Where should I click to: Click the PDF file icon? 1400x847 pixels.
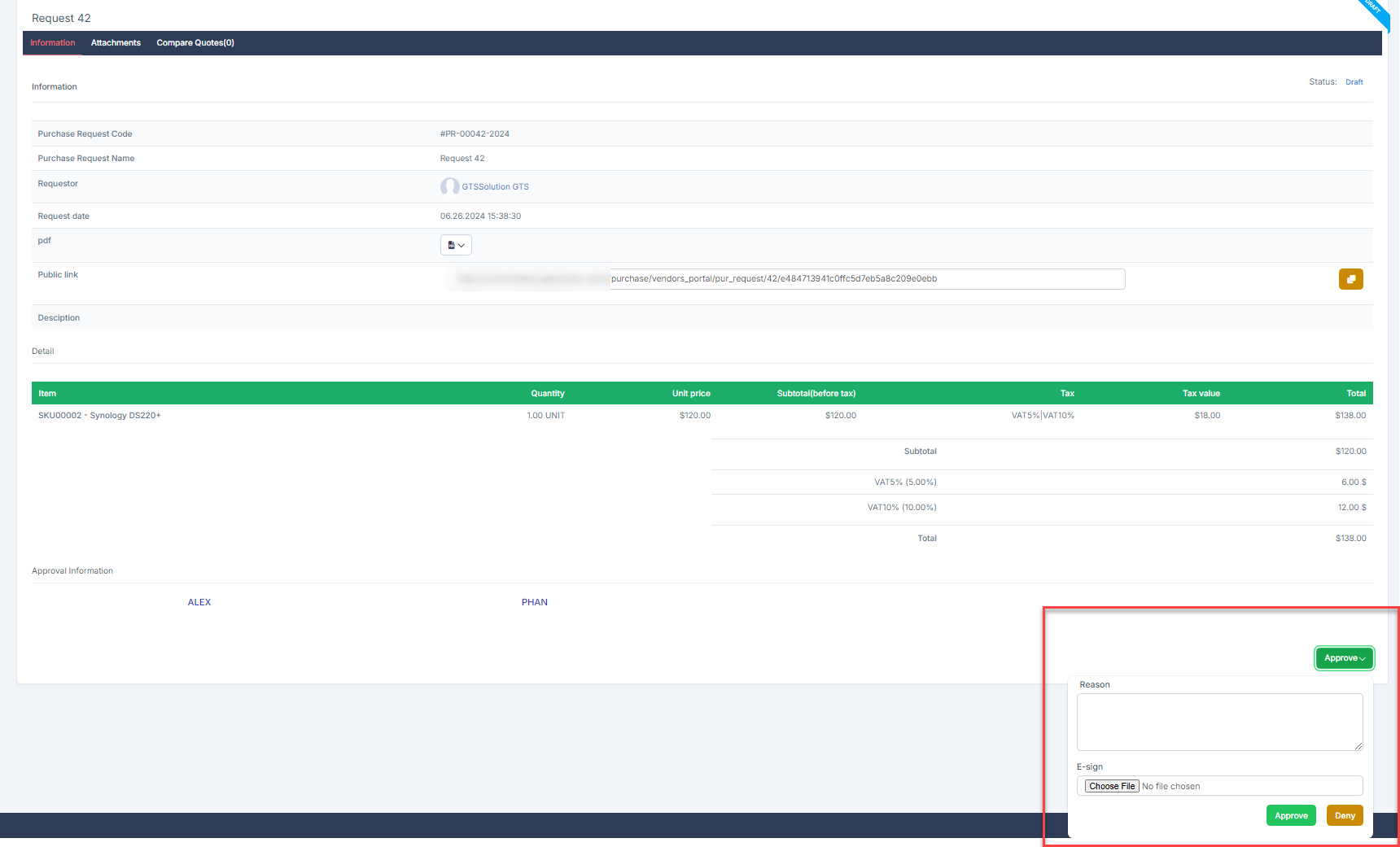(x=452, y=245)
